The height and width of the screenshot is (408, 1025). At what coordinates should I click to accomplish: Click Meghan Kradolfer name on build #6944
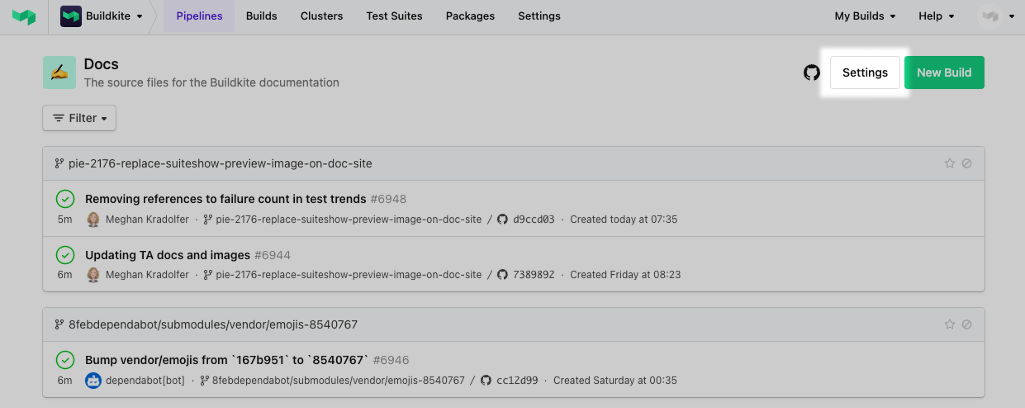click(x=147, y=275)
